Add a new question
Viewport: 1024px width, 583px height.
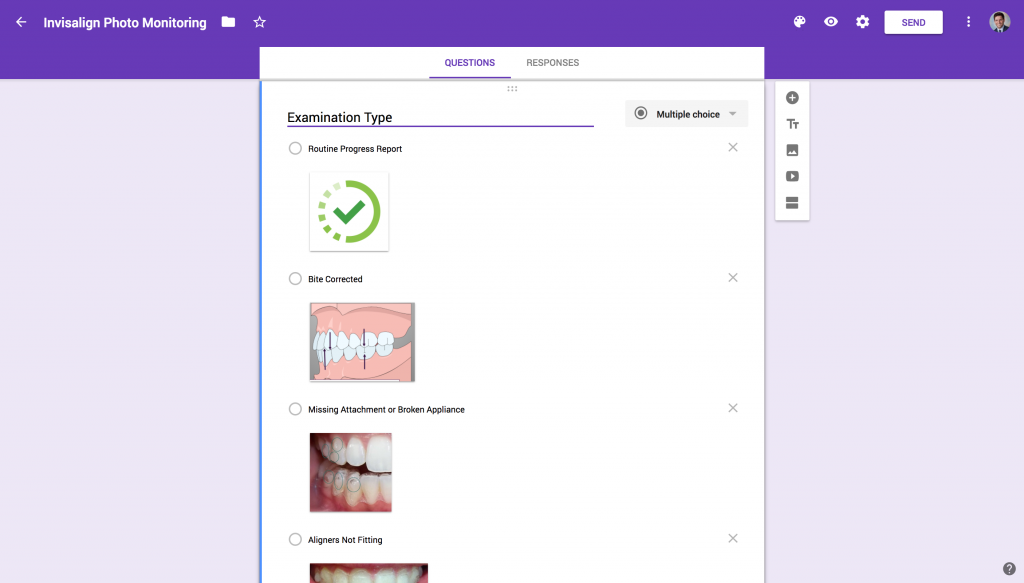coord(792,98)
